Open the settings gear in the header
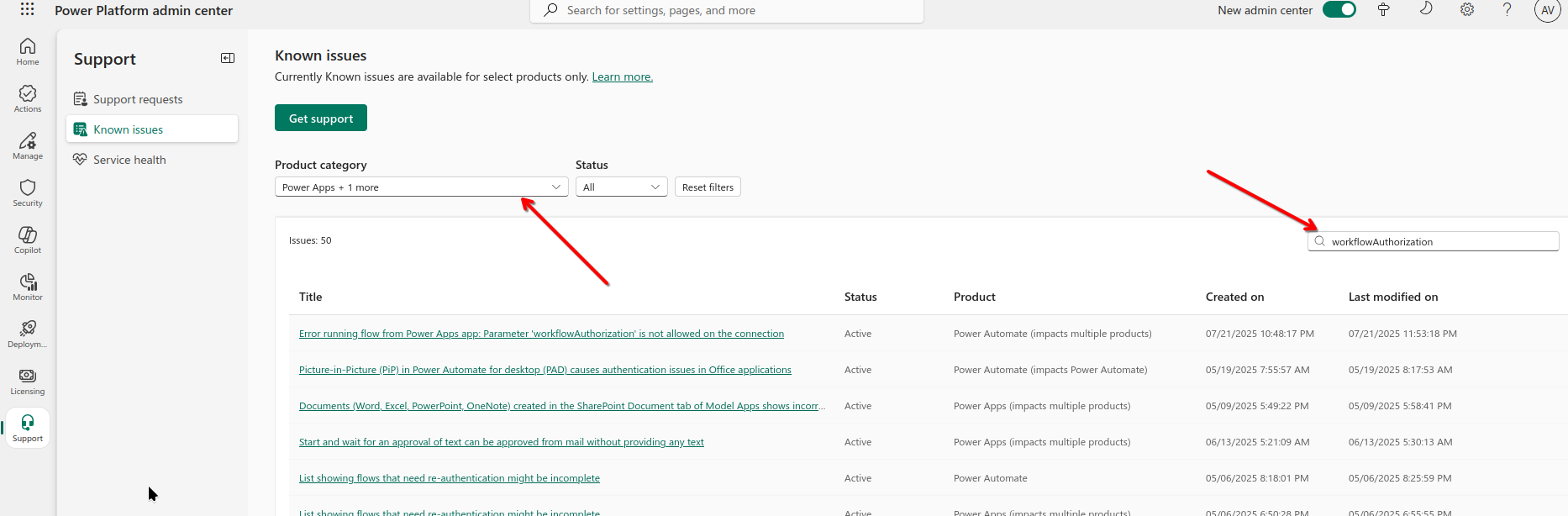 pyautogui.click(x=1467, y=10)
